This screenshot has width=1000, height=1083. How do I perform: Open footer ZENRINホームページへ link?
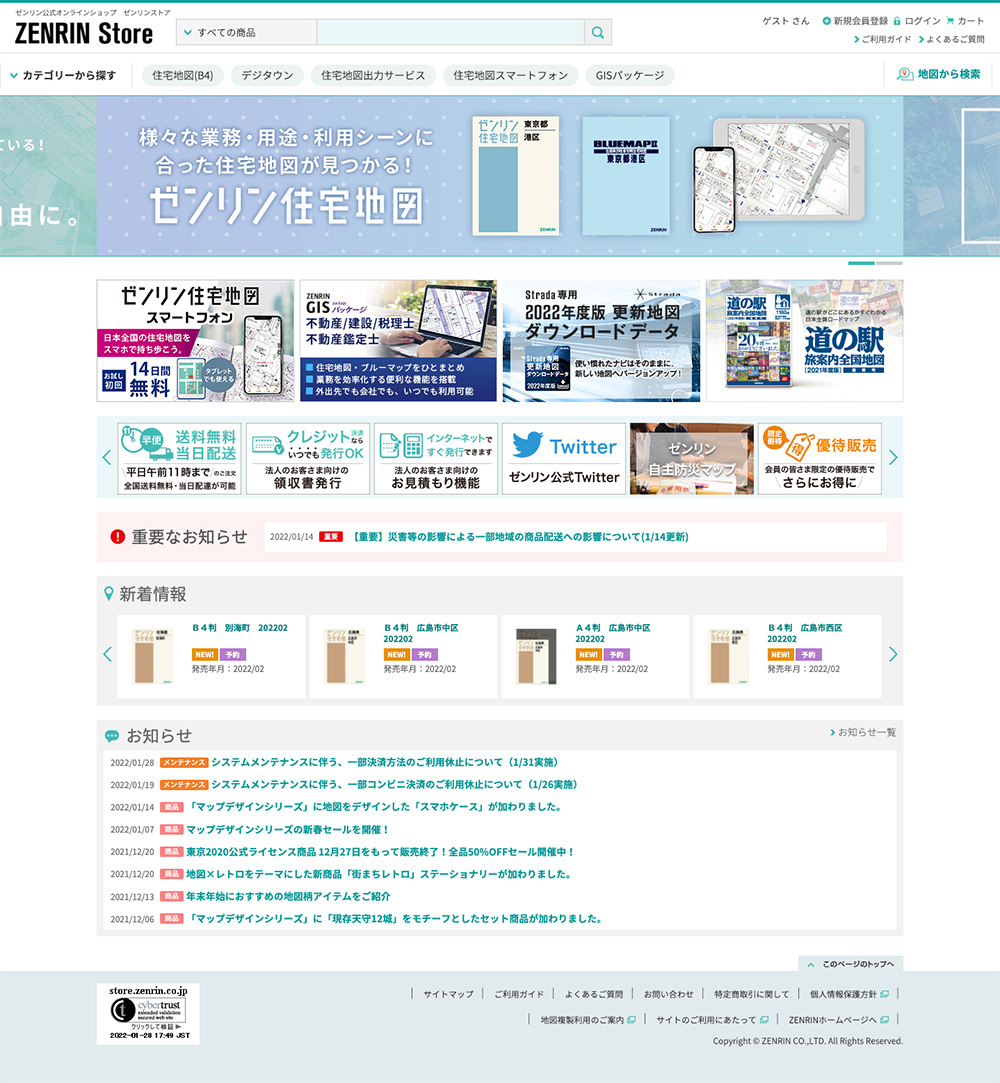click(x=838, y=1019)
